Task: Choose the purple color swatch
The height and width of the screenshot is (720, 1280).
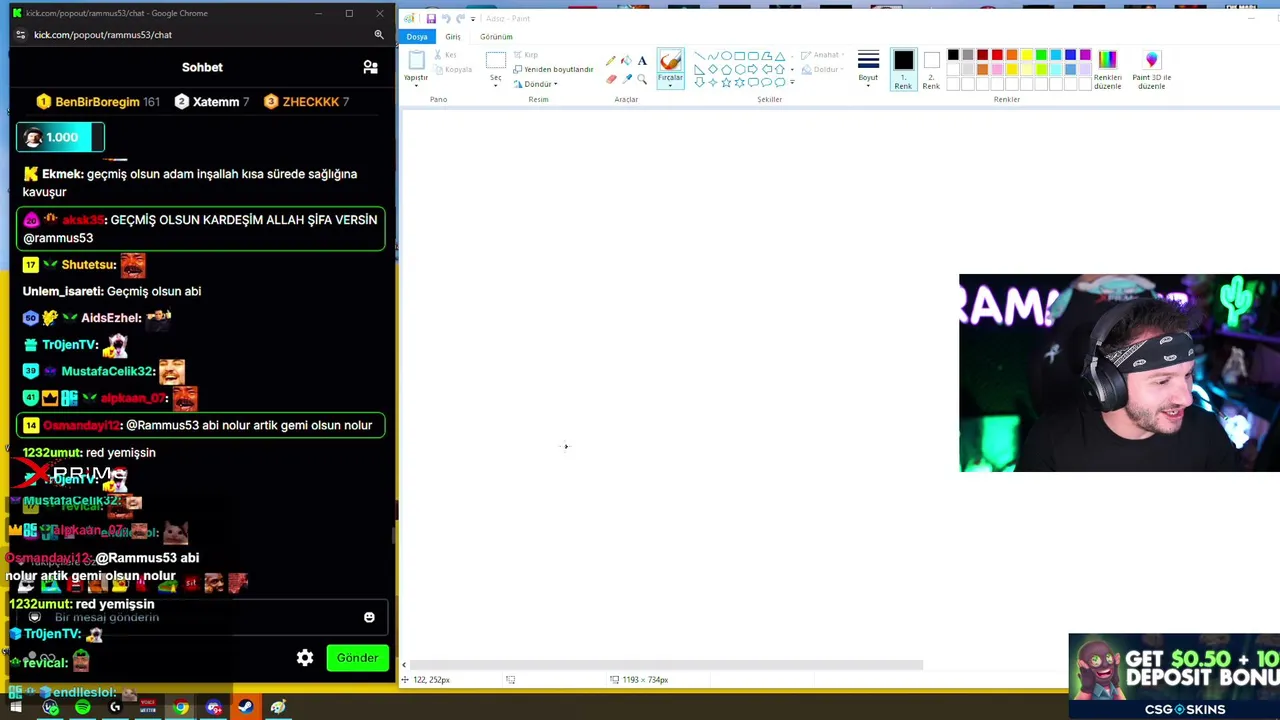Action: 1085,55
